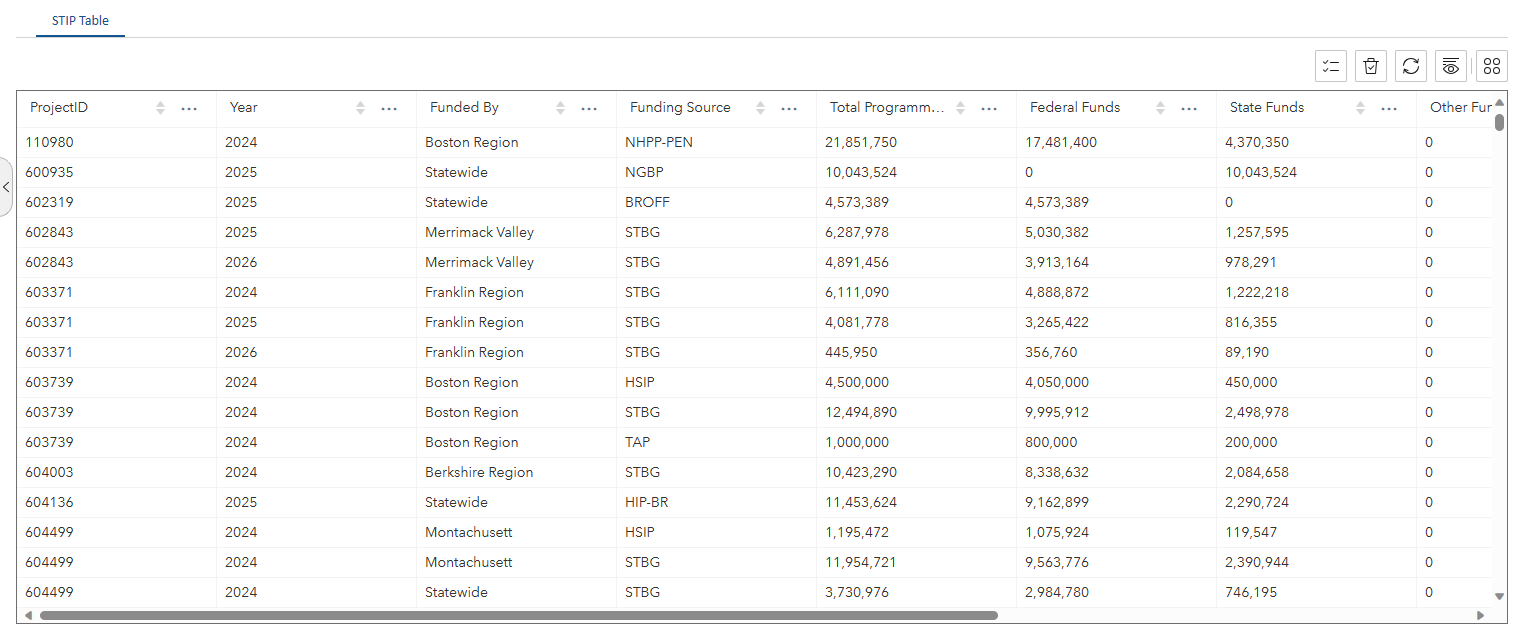The height and width of the screenshot is (639, 1518).
Task: Select the Berkshire Region project row
Action: point(479,472)
